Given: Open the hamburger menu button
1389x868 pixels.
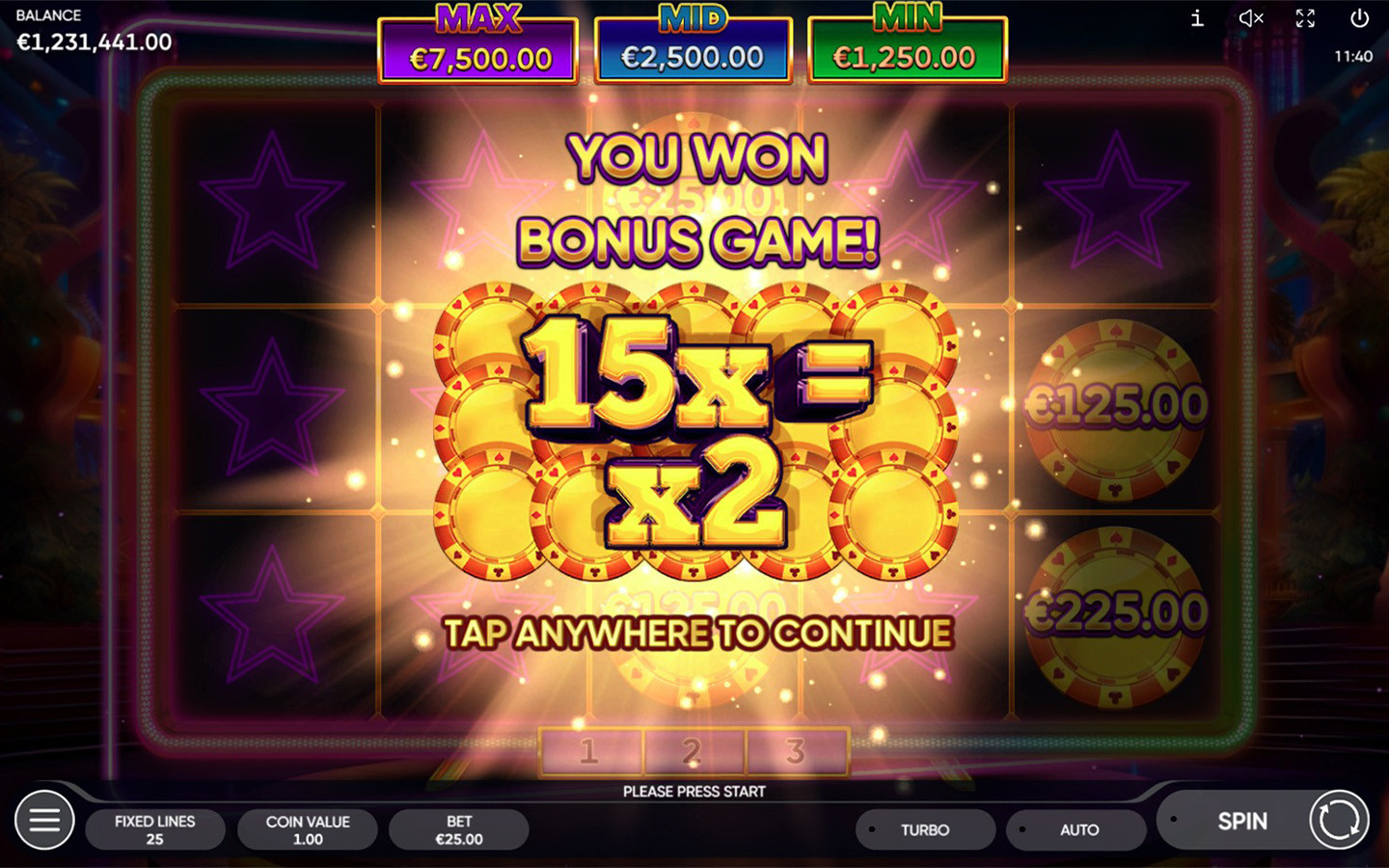Looking at the screenshot, I should click(x=44, y=820).
